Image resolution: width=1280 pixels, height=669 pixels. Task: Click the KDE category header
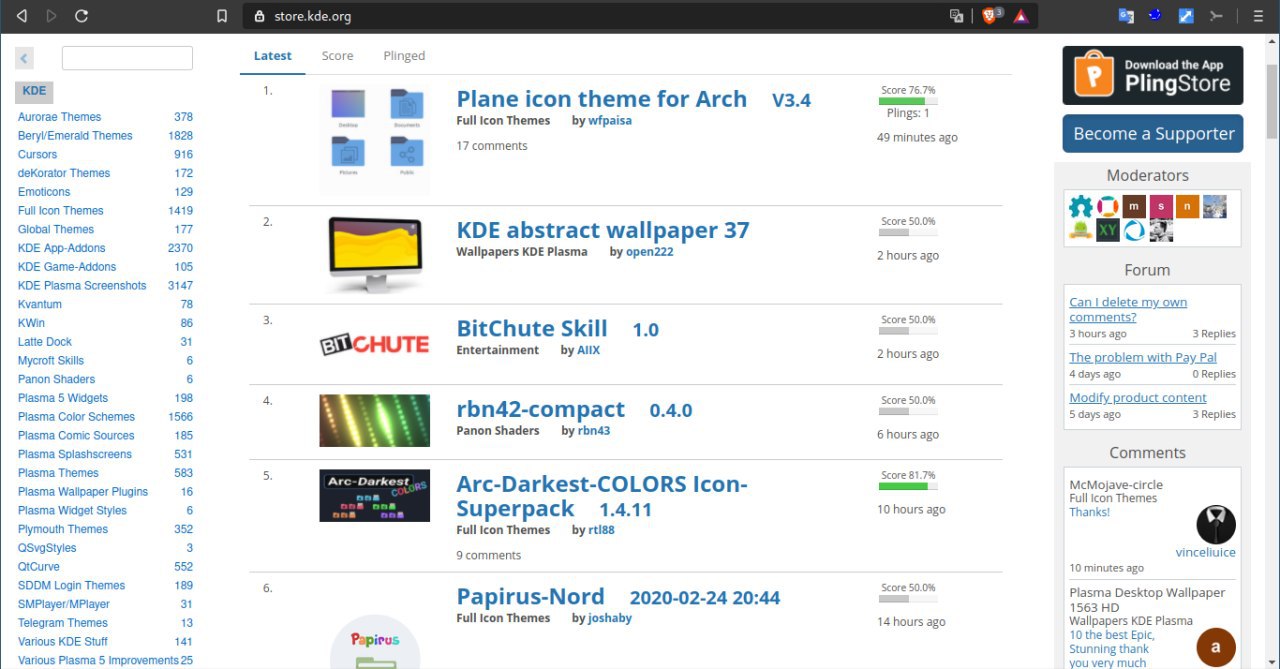point(34,91)
